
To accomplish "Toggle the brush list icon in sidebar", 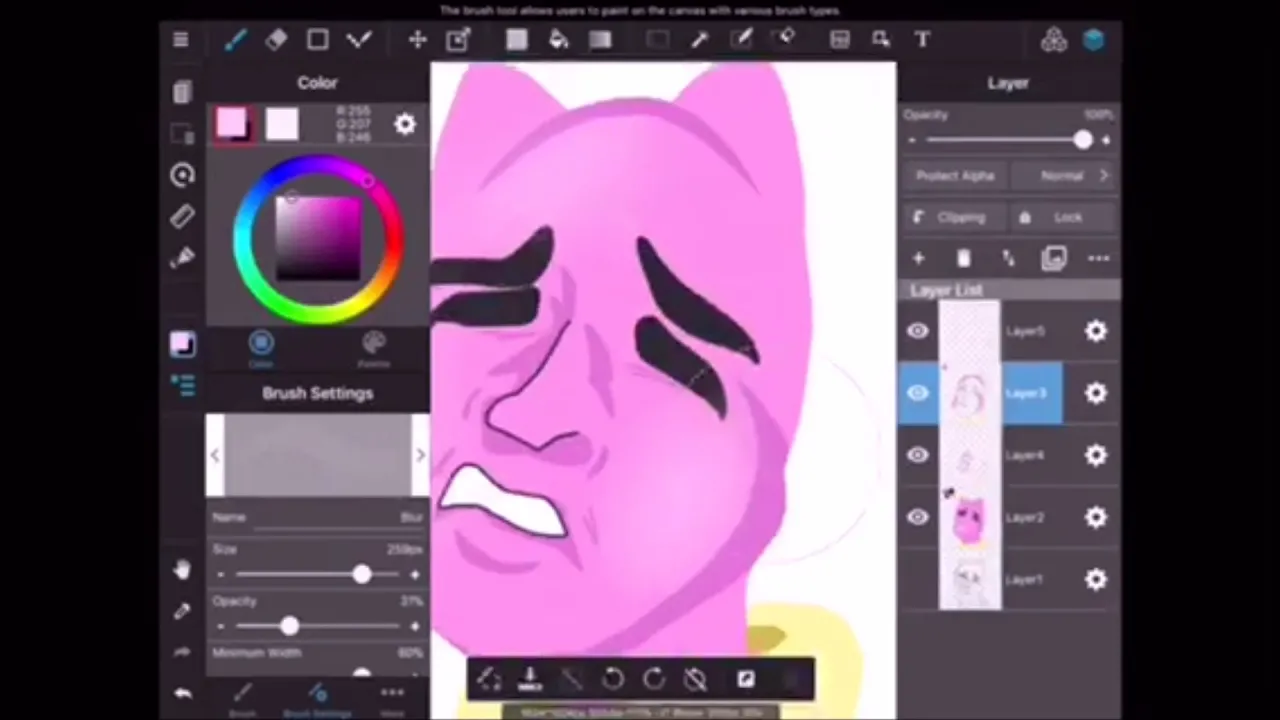I will (x=182, y=384).
